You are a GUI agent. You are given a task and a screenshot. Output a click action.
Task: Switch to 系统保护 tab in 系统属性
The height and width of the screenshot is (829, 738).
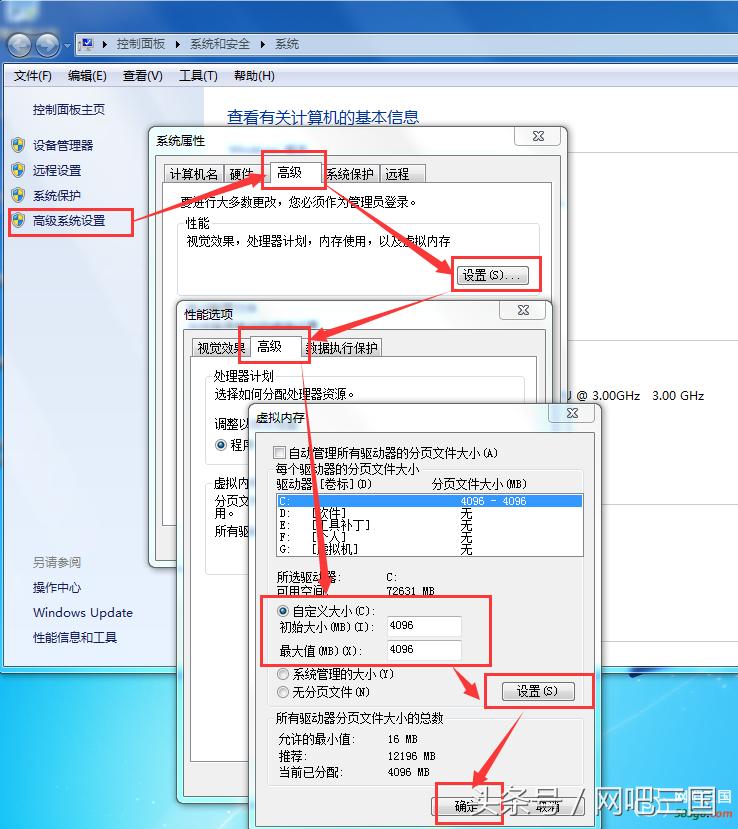tap(350, 174)
